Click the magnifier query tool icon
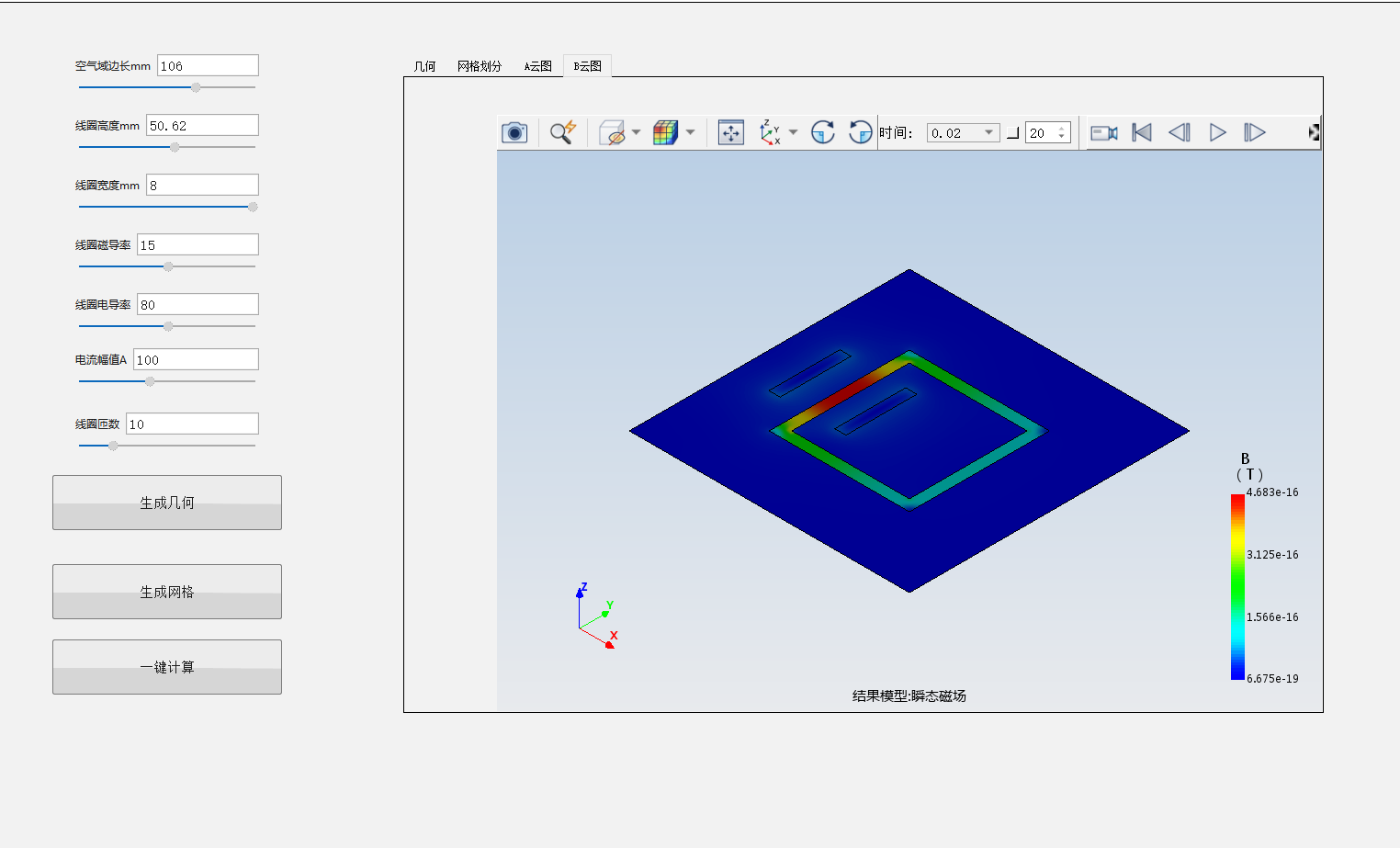Image resolution: width=1400 pixels, height=848 pixels. (x=562, y=132)
